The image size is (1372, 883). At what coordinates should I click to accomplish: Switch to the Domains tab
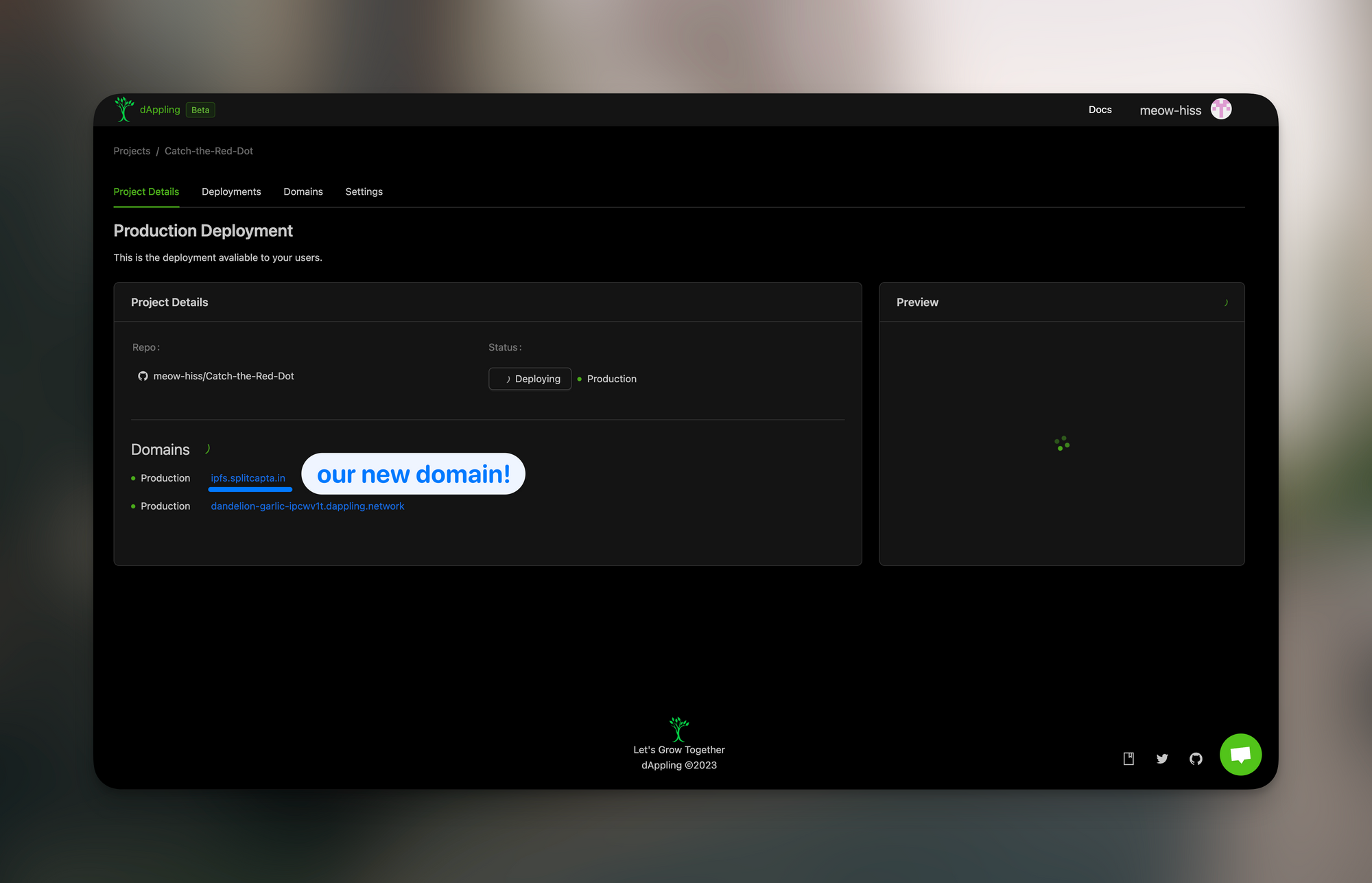pos(303,191)
